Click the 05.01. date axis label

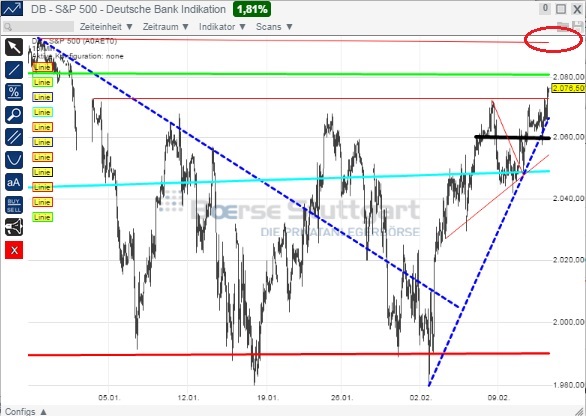109,397
